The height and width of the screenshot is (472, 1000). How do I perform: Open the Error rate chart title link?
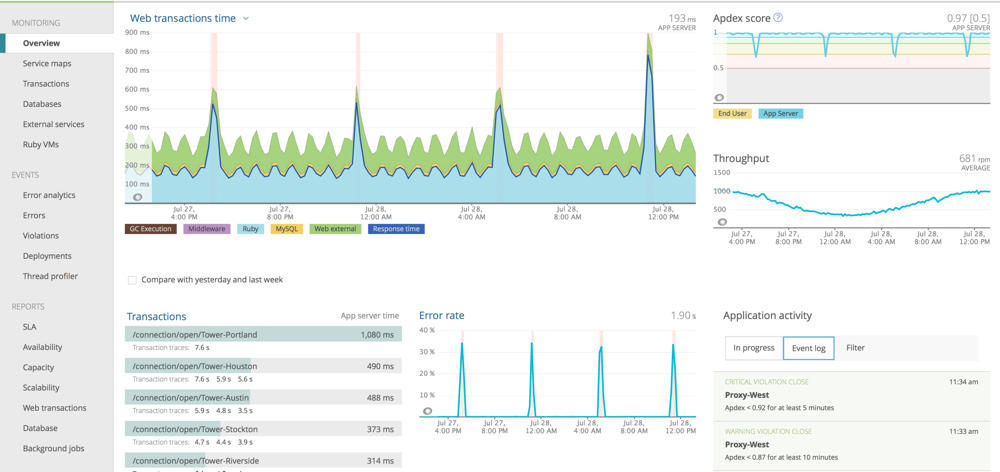point(441,316)
